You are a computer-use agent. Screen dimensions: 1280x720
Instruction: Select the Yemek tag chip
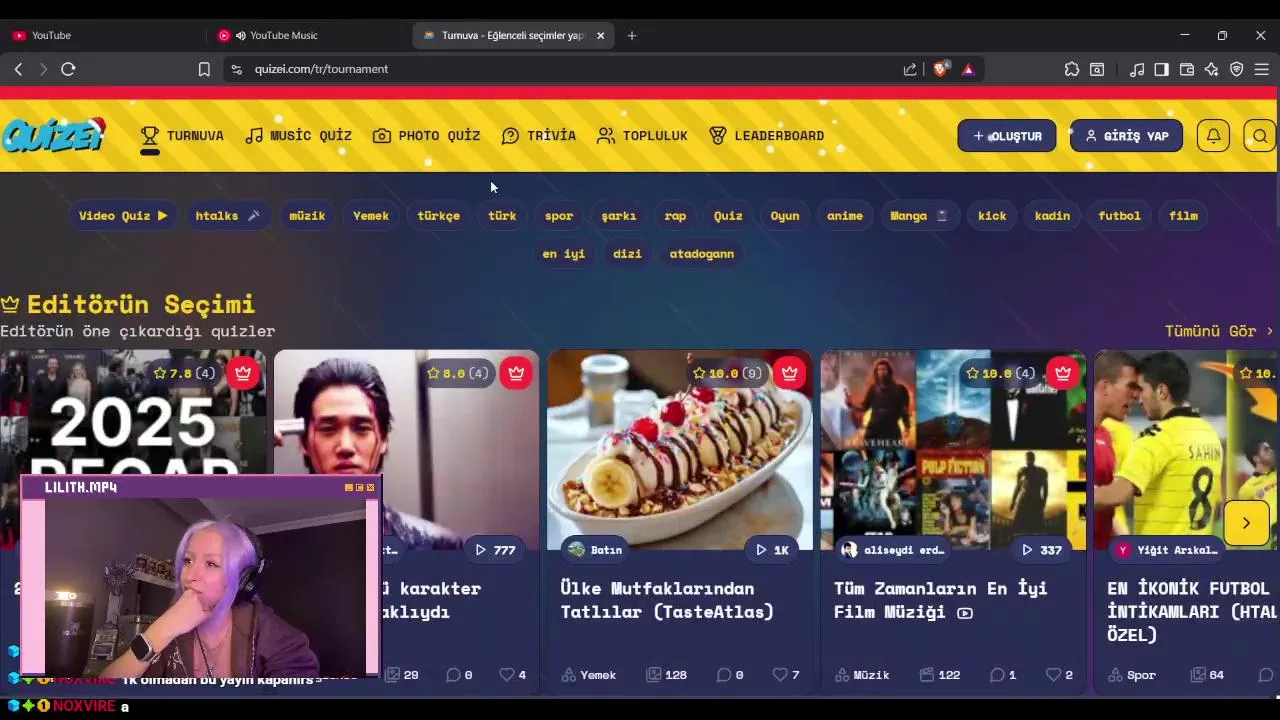(371, 216)
